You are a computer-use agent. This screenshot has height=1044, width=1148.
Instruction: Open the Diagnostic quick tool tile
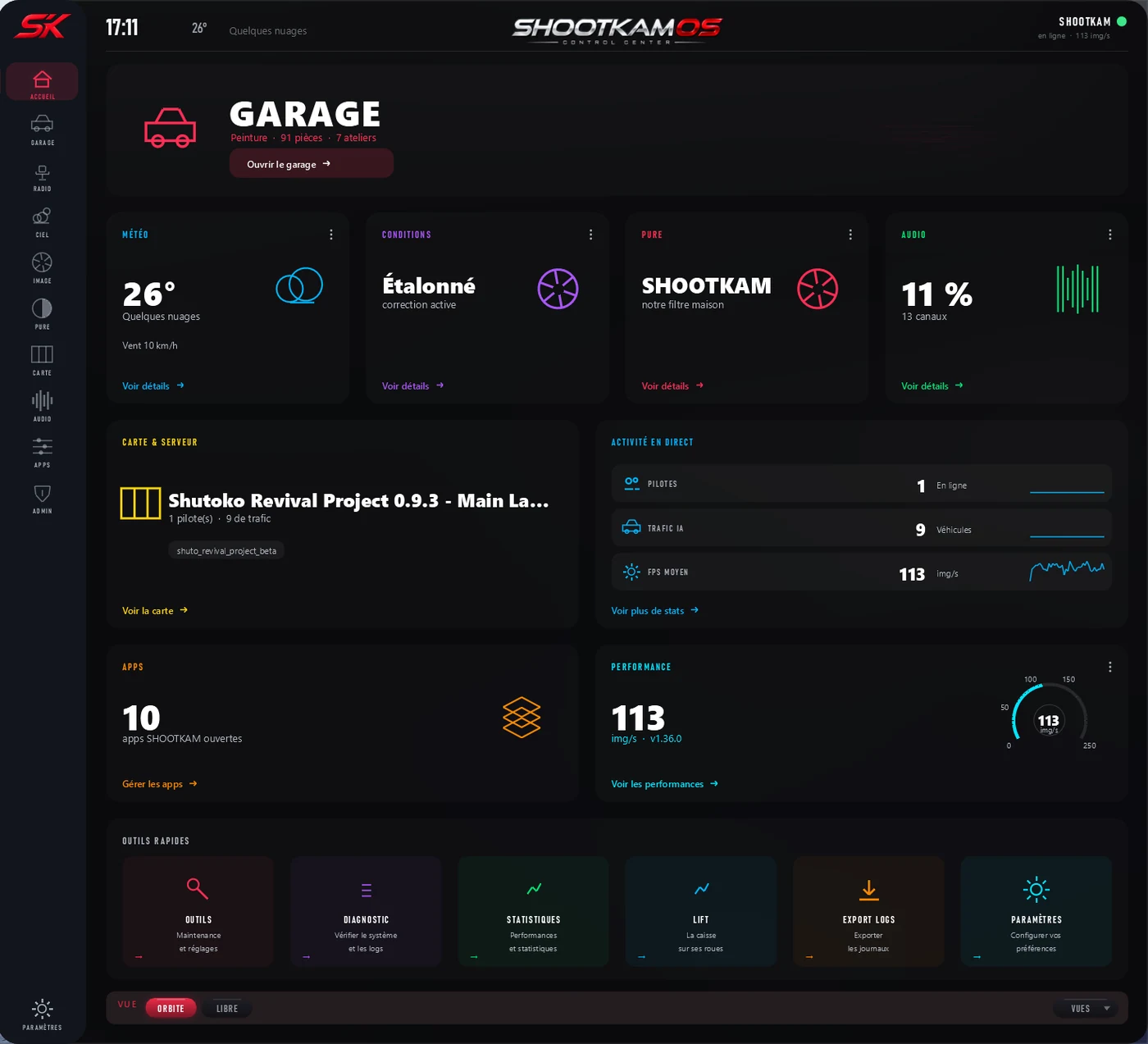pos(366,911)
